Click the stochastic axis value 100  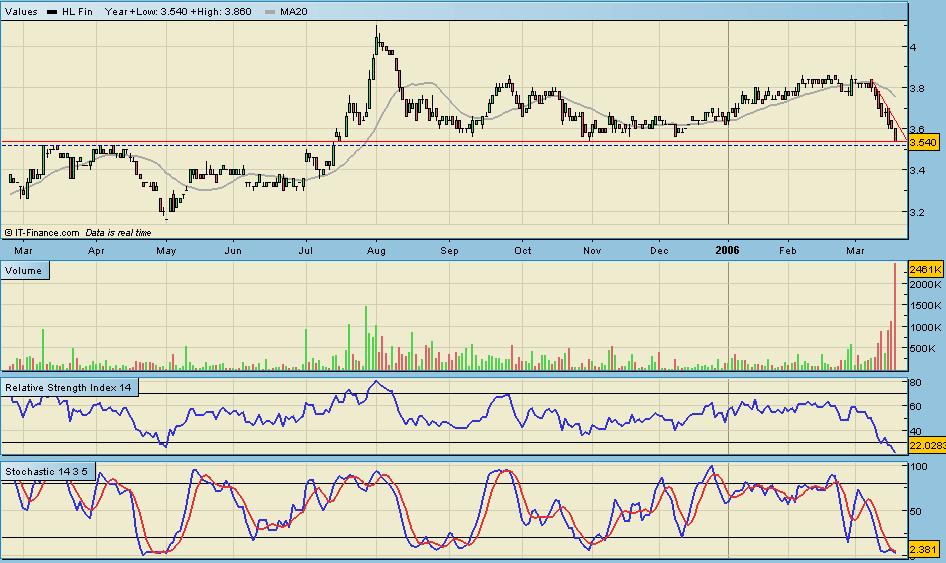919,466
